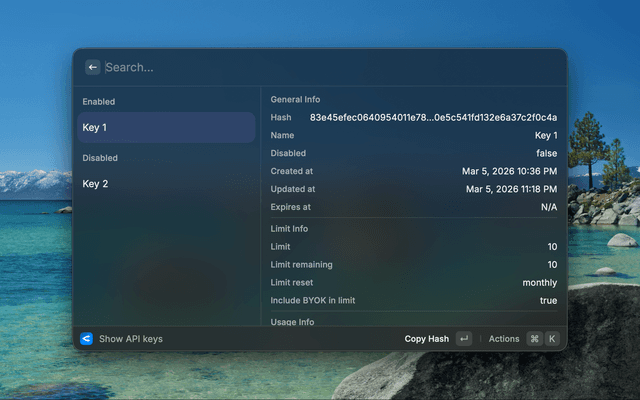
Task: Click the back arrow beside the search field
Action: [x=92, y=67]
